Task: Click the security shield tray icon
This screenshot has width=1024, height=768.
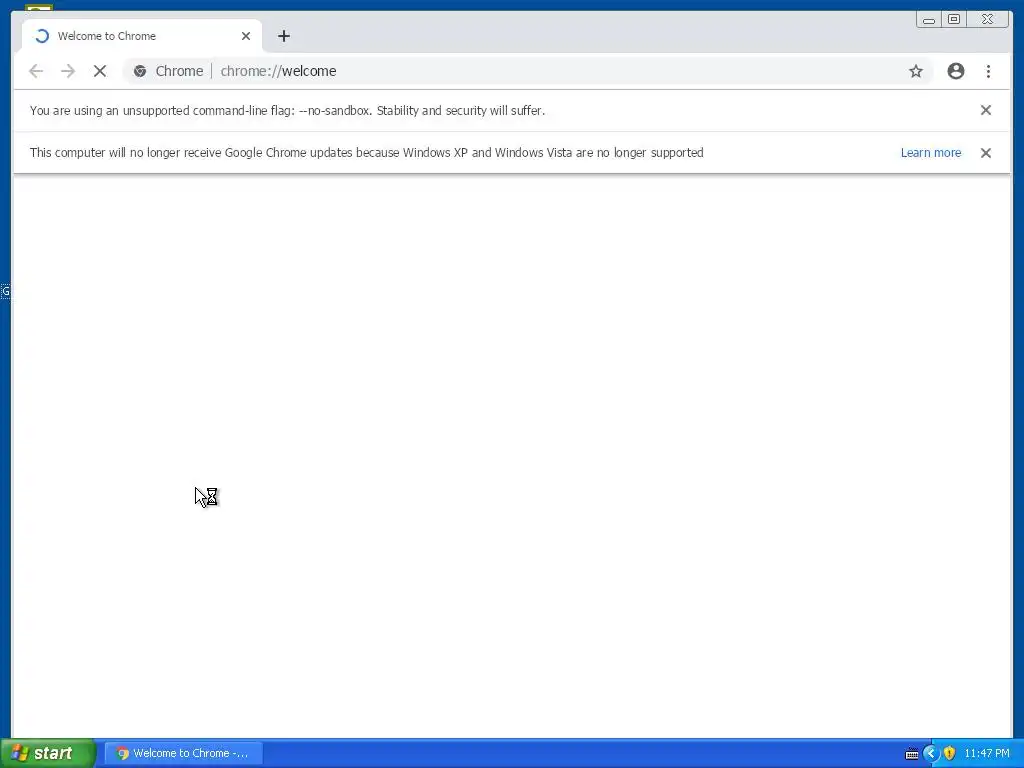Action: (949, 753)
